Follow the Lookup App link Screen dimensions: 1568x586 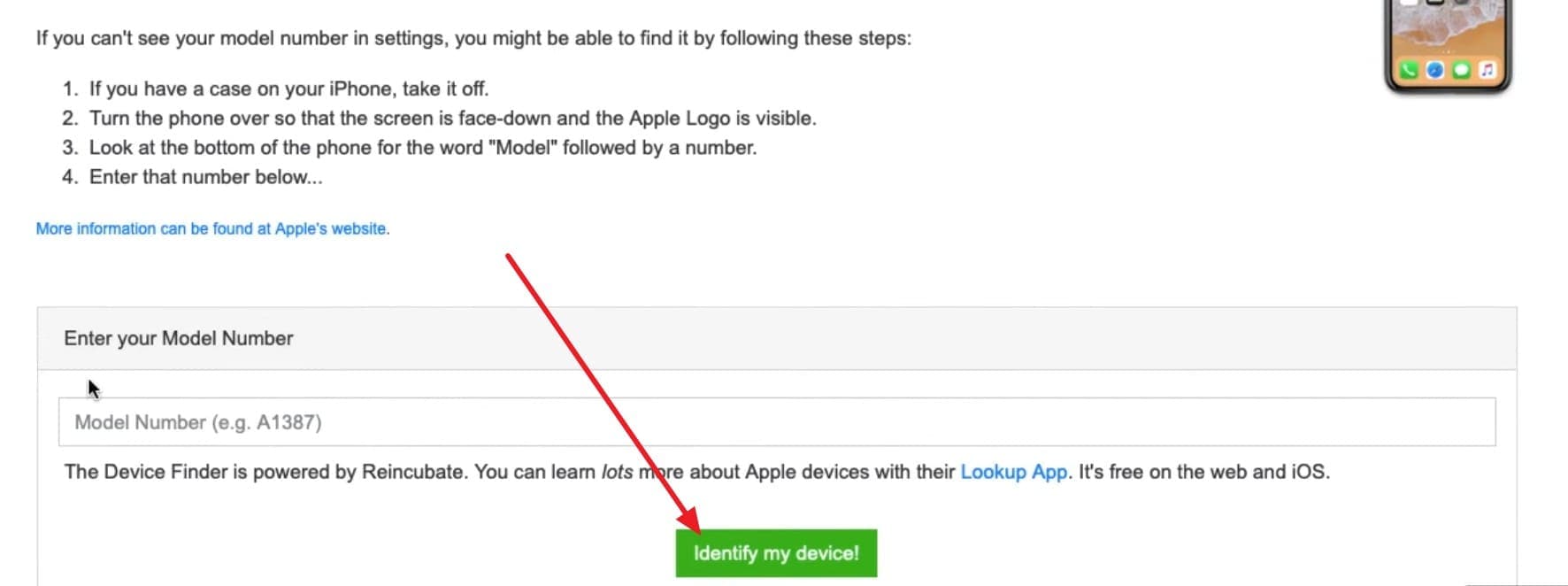[1013, 472]
